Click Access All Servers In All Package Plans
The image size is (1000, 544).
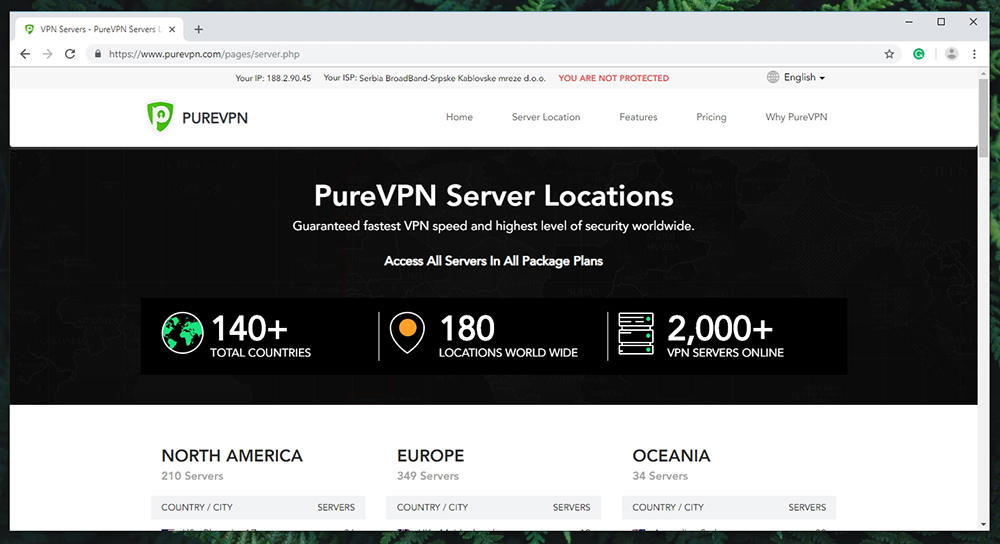pyautogui.click(x=494, y=261)
